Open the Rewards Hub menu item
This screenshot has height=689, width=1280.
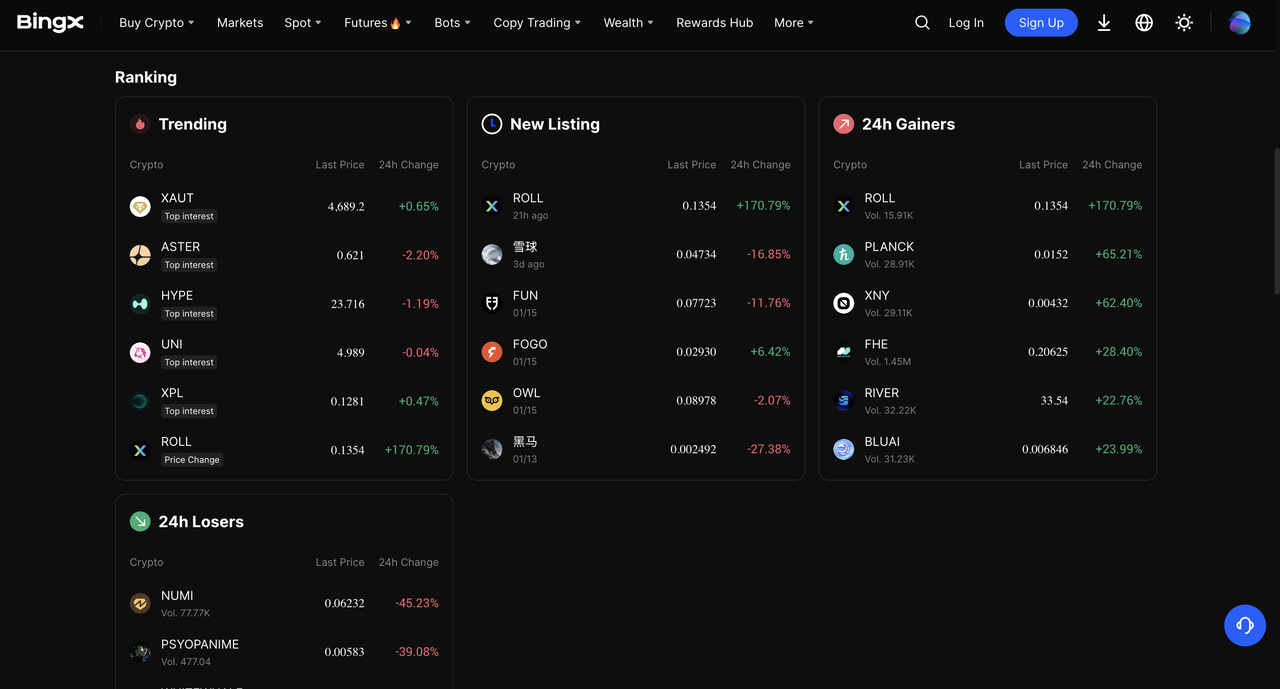pyautogui.click(x=714, y=23)
